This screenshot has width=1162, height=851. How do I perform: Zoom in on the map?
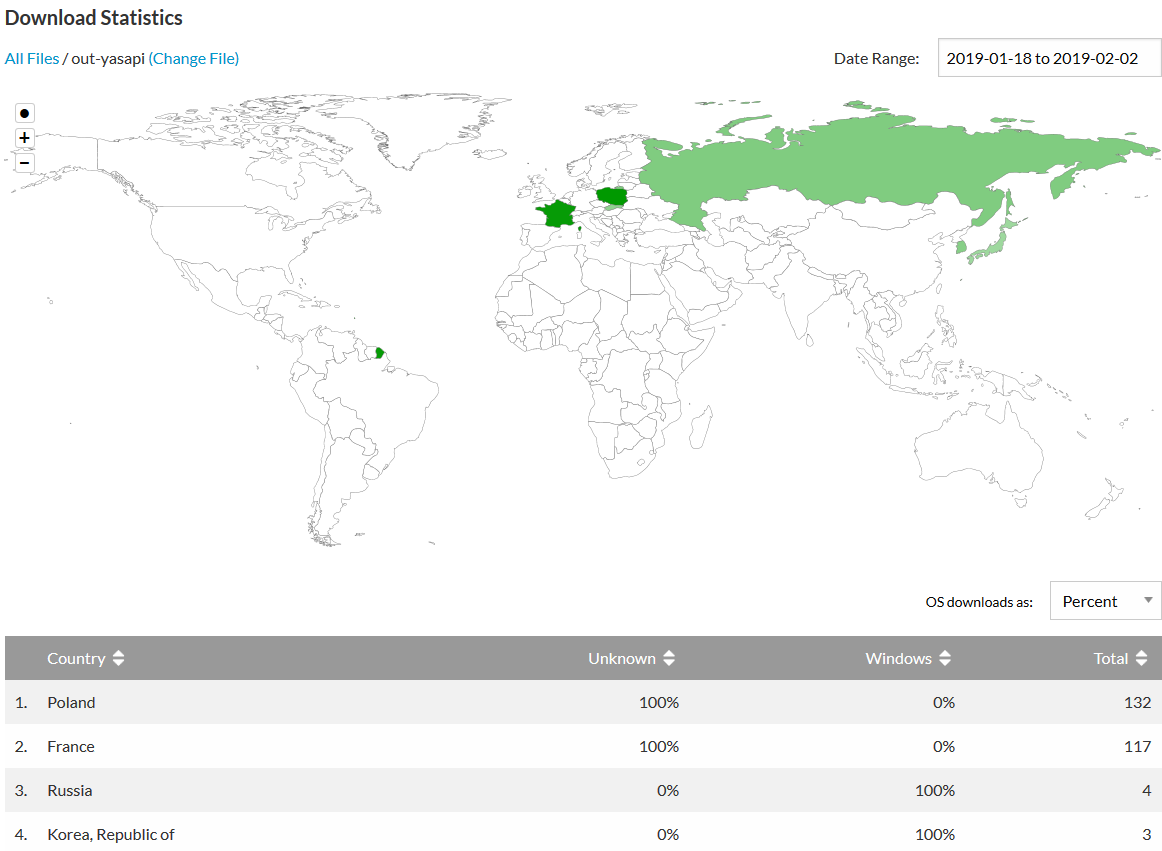(x=25, y=138)
